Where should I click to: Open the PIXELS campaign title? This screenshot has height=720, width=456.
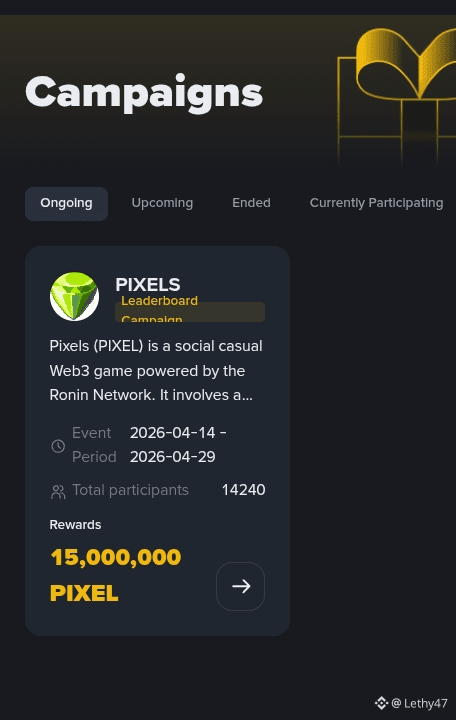[x=148, y=285]
